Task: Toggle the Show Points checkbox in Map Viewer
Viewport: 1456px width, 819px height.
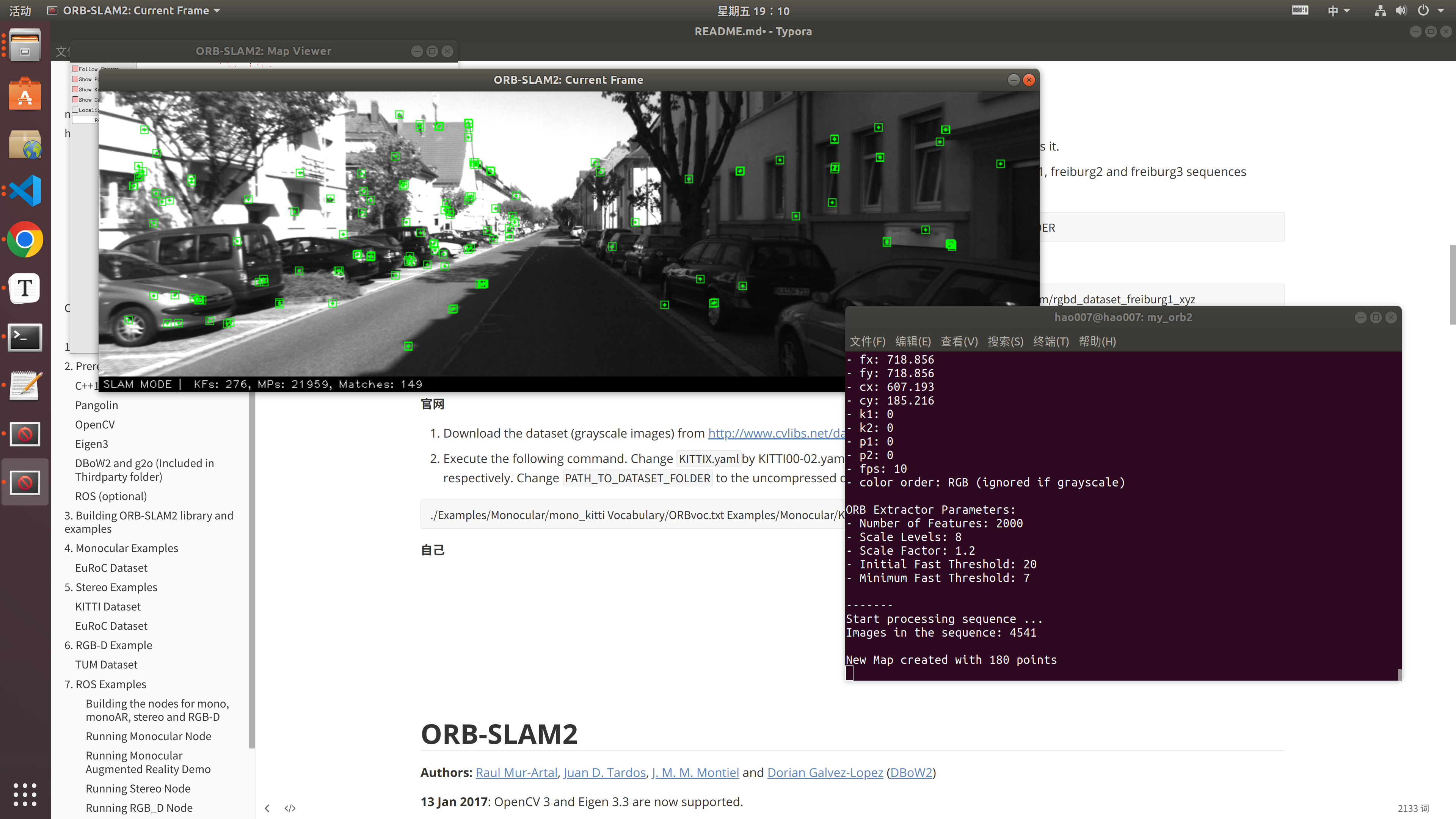Action: pyautogui.click(x=75, y=78)
